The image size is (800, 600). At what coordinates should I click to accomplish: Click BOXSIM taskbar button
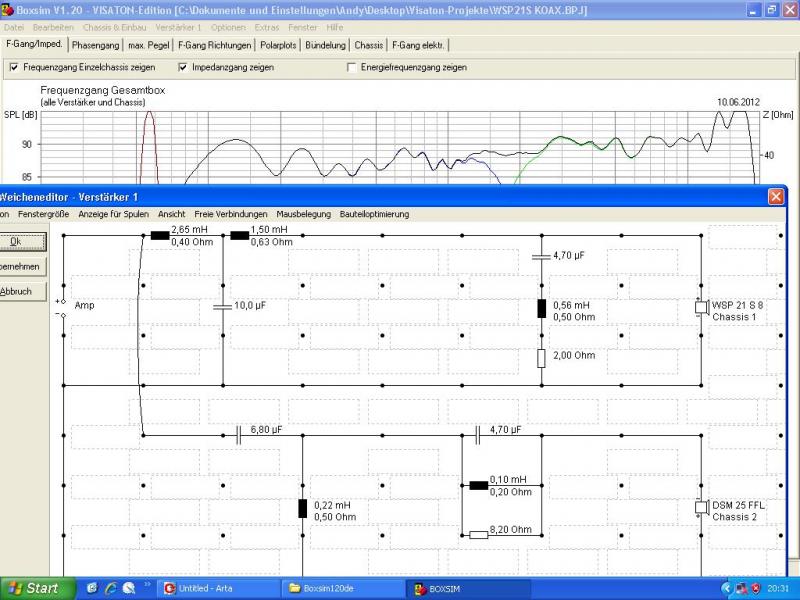pyautogui.click(x=468, y=588)
